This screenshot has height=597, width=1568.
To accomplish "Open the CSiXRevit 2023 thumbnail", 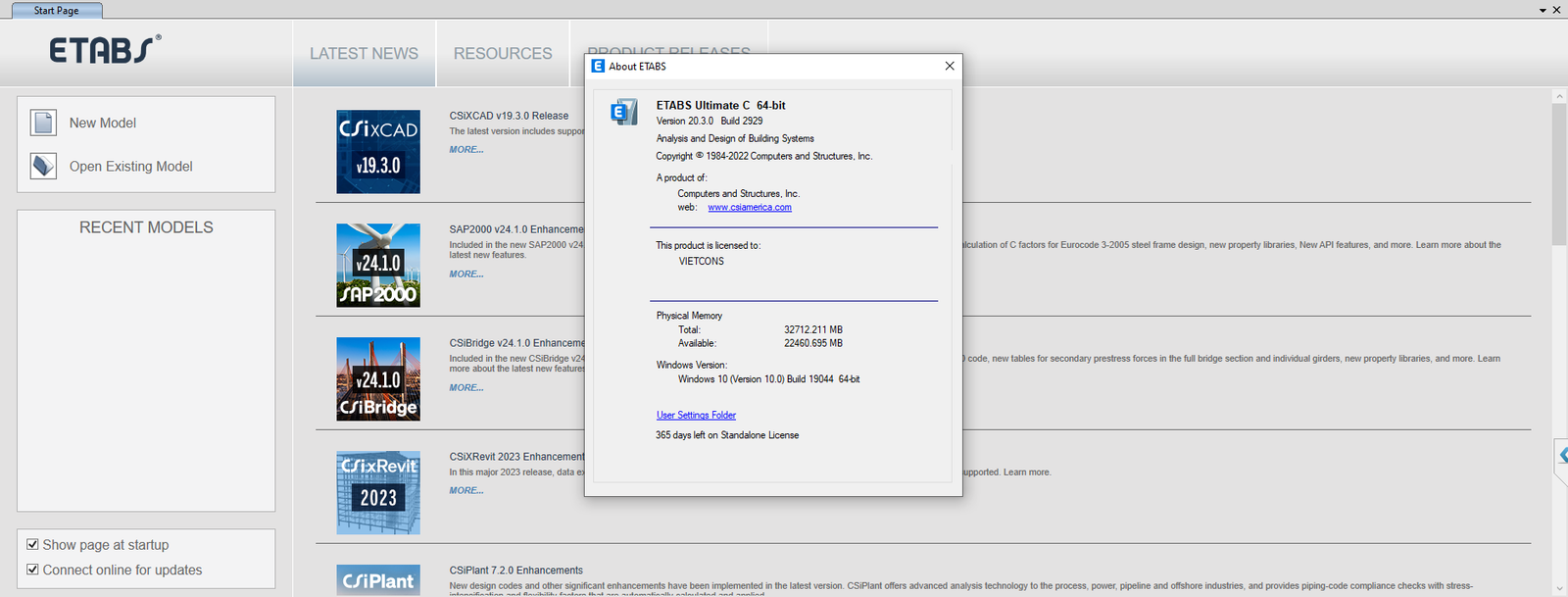I will click(x=378, y=492).
